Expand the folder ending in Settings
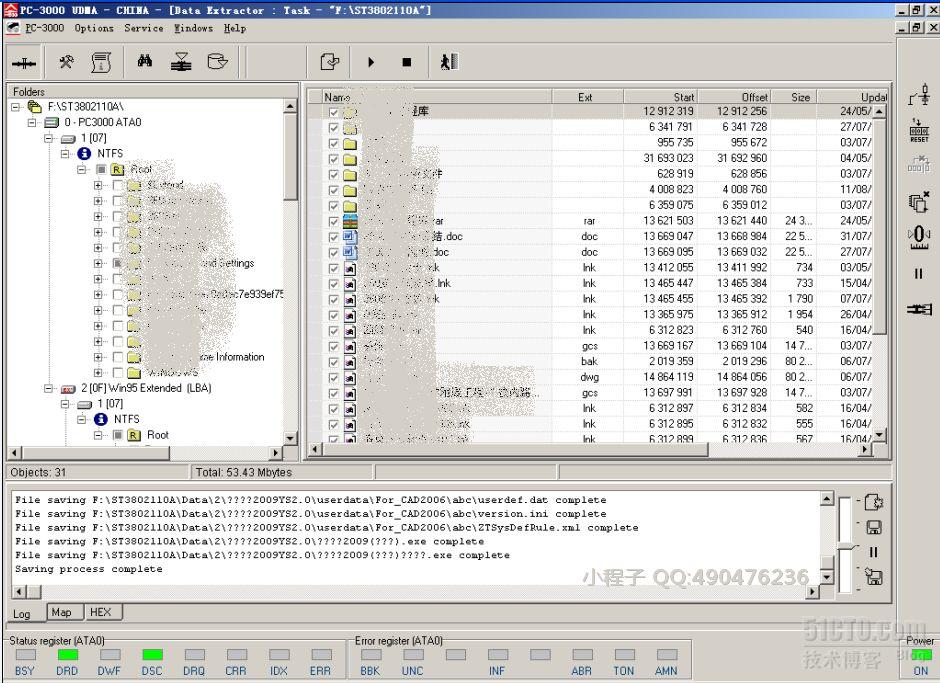 tap(98, 263)
